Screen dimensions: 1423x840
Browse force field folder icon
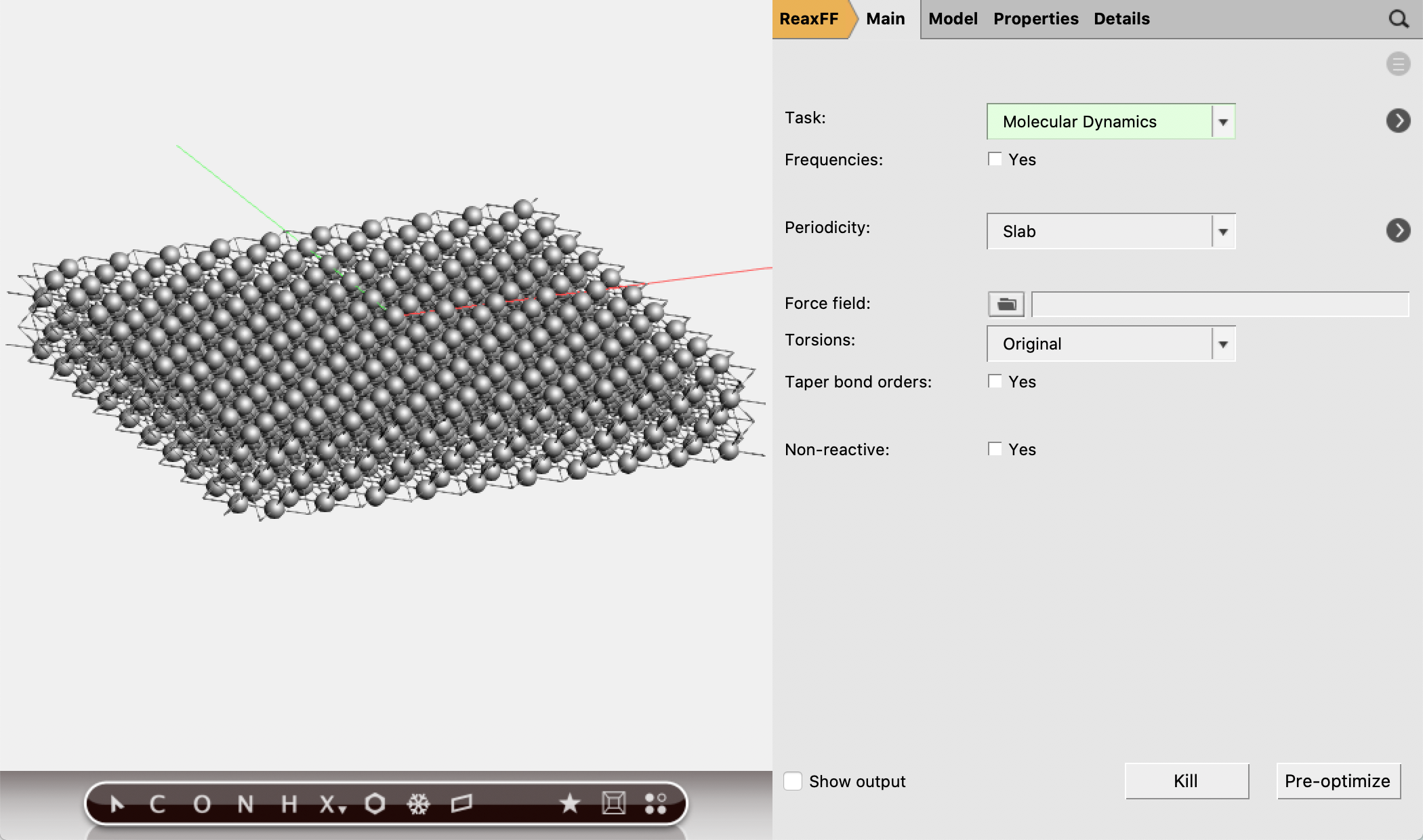point(1006,304)
